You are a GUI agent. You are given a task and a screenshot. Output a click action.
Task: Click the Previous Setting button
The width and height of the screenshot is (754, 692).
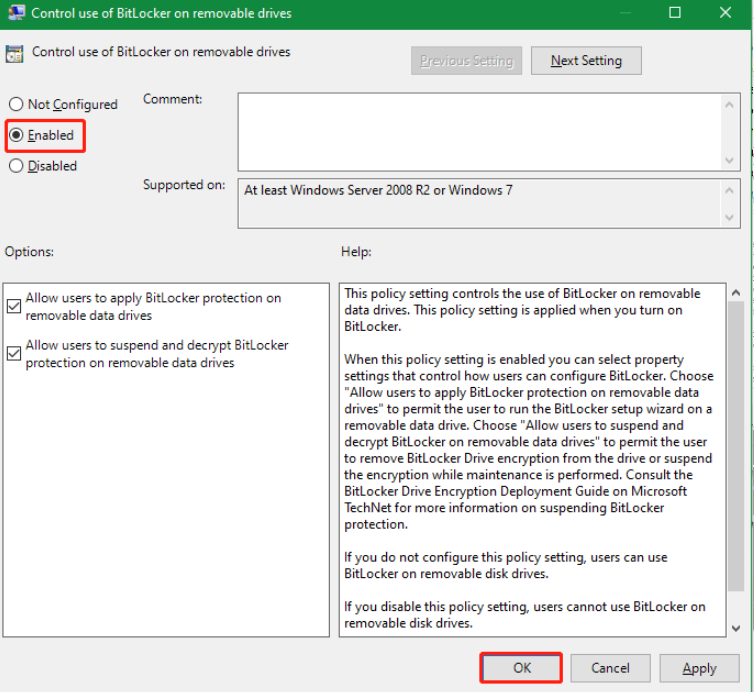(466, 61)
